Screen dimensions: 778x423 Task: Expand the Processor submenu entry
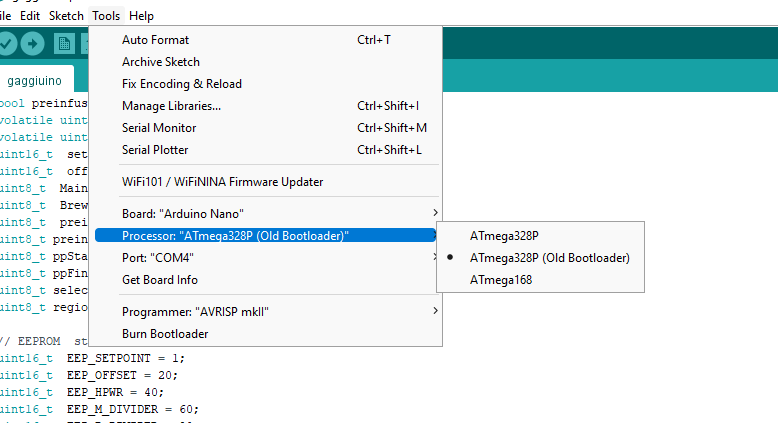tap(266, 236)
